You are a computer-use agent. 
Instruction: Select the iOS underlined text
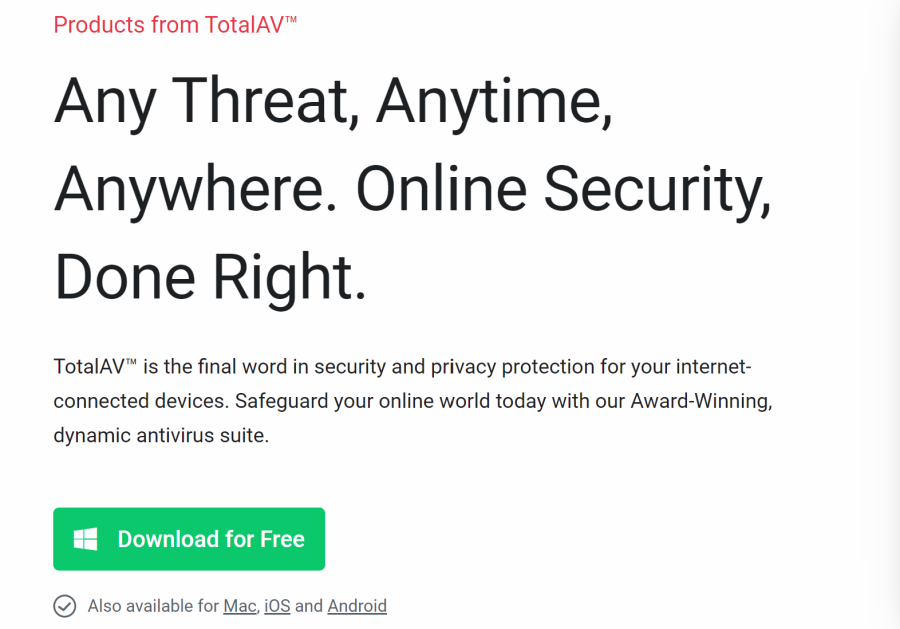tap(278, 606)
